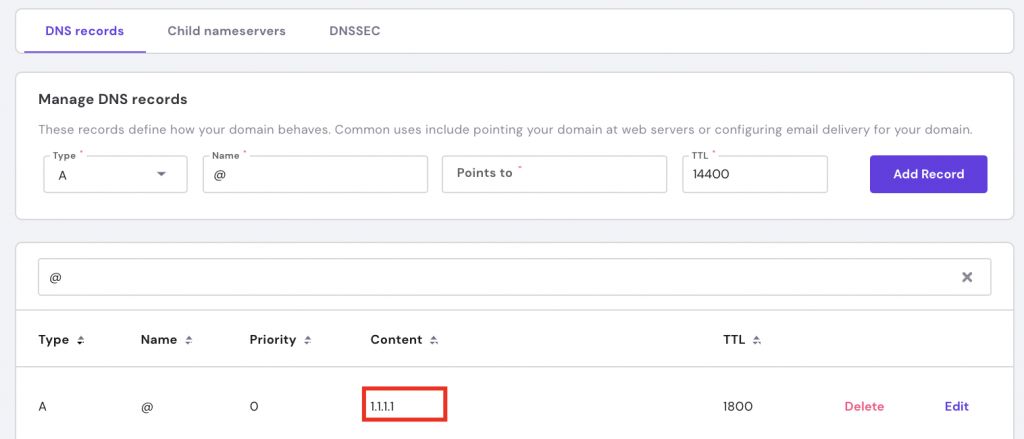
Task: Click the Manage DNS records heading
Action: [x=113, y=99]
